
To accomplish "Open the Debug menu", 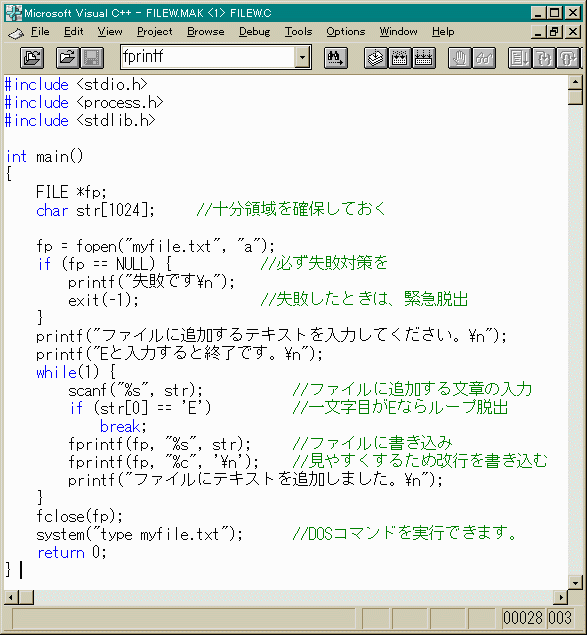I will [254, 32].
